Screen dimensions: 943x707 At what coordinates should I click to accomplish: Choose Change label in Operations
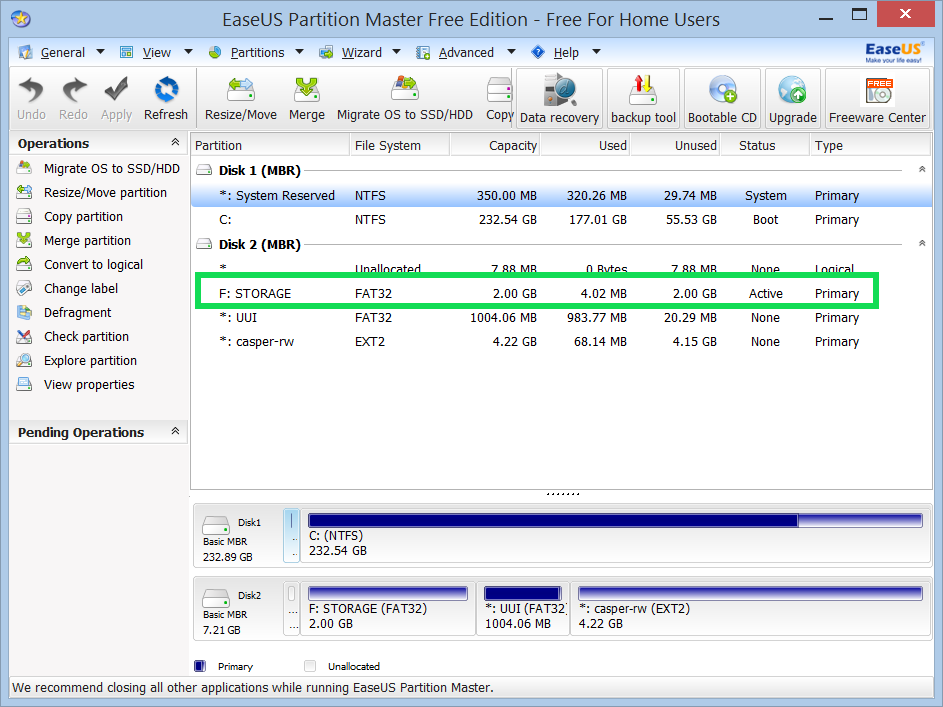click(x=67, y=289)
